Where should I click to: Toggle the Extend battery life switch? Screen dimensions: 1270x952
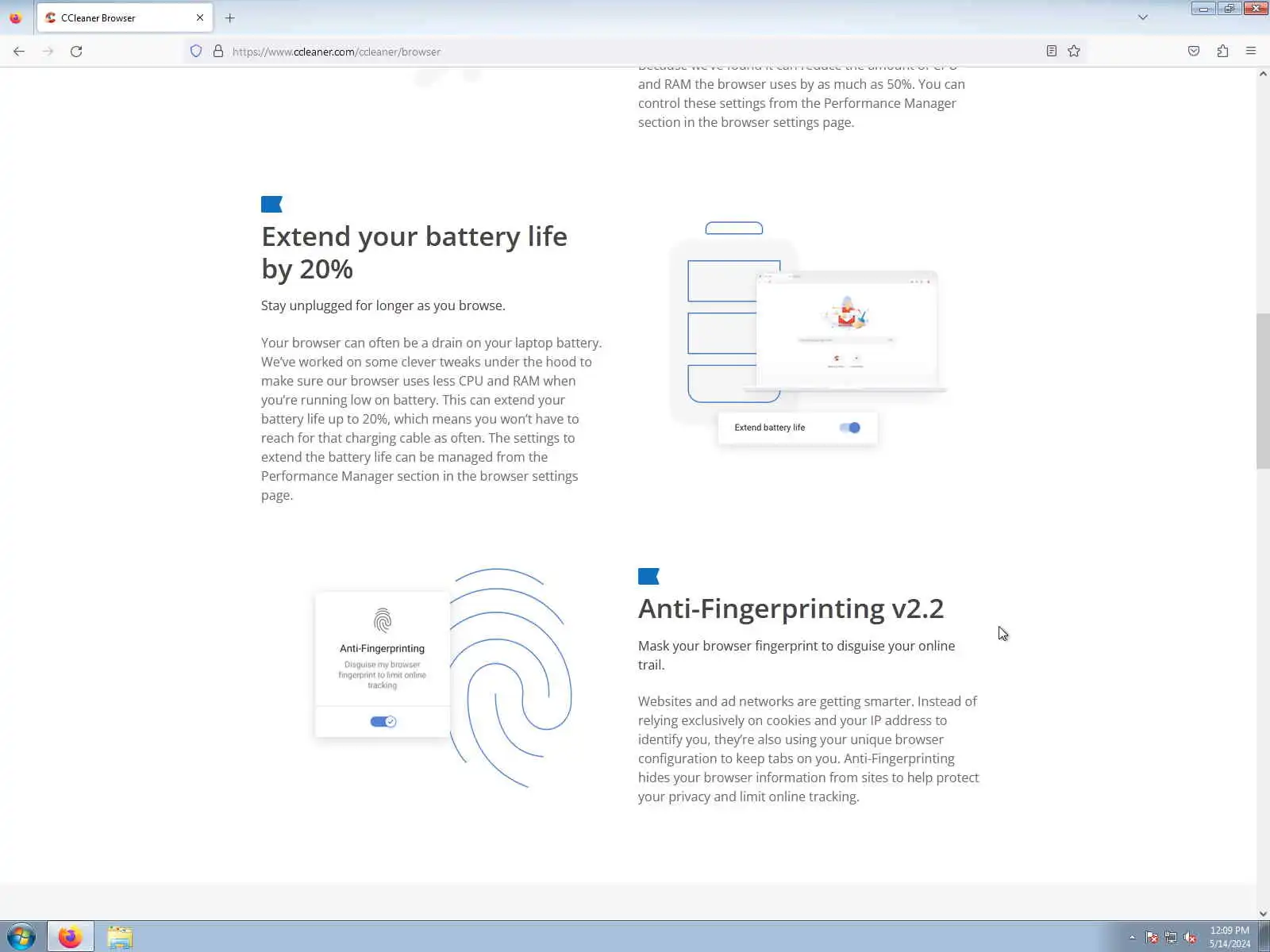tap(849, 428)
